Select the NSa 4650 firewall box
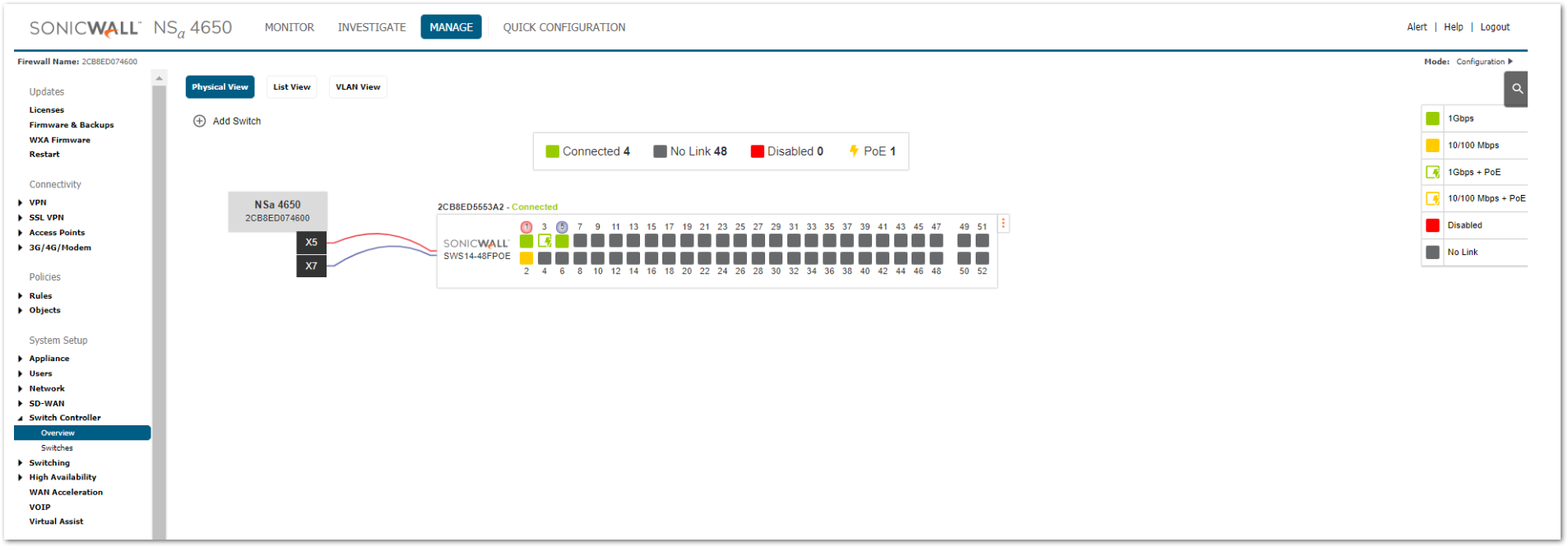 tap(277, 211)
